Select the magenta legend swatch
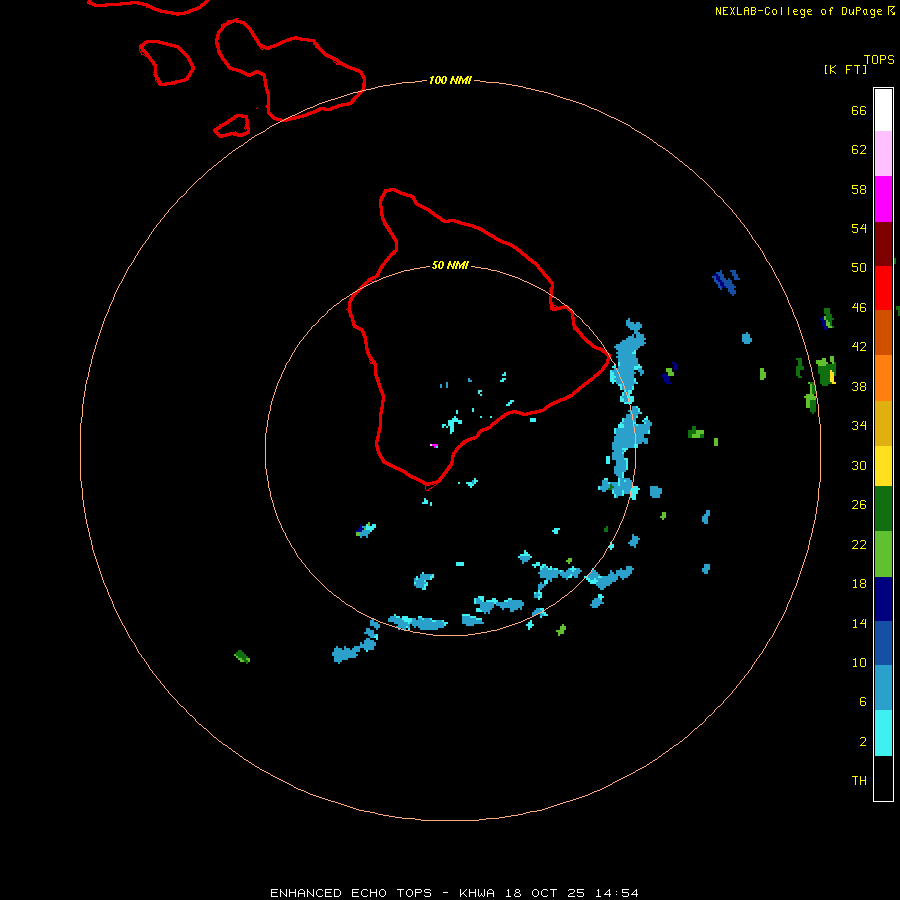Image resolution: width=900 pixels, height=900 pixels. point(883,199)
